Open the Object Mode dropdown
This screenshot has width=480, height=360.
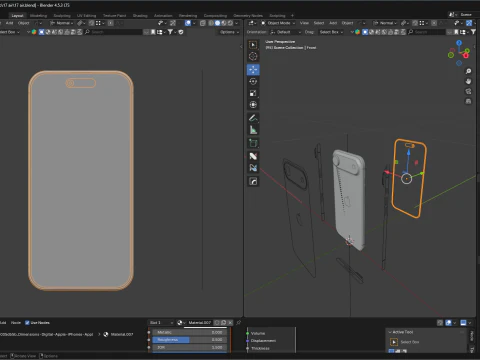click(x=278, y=23)
